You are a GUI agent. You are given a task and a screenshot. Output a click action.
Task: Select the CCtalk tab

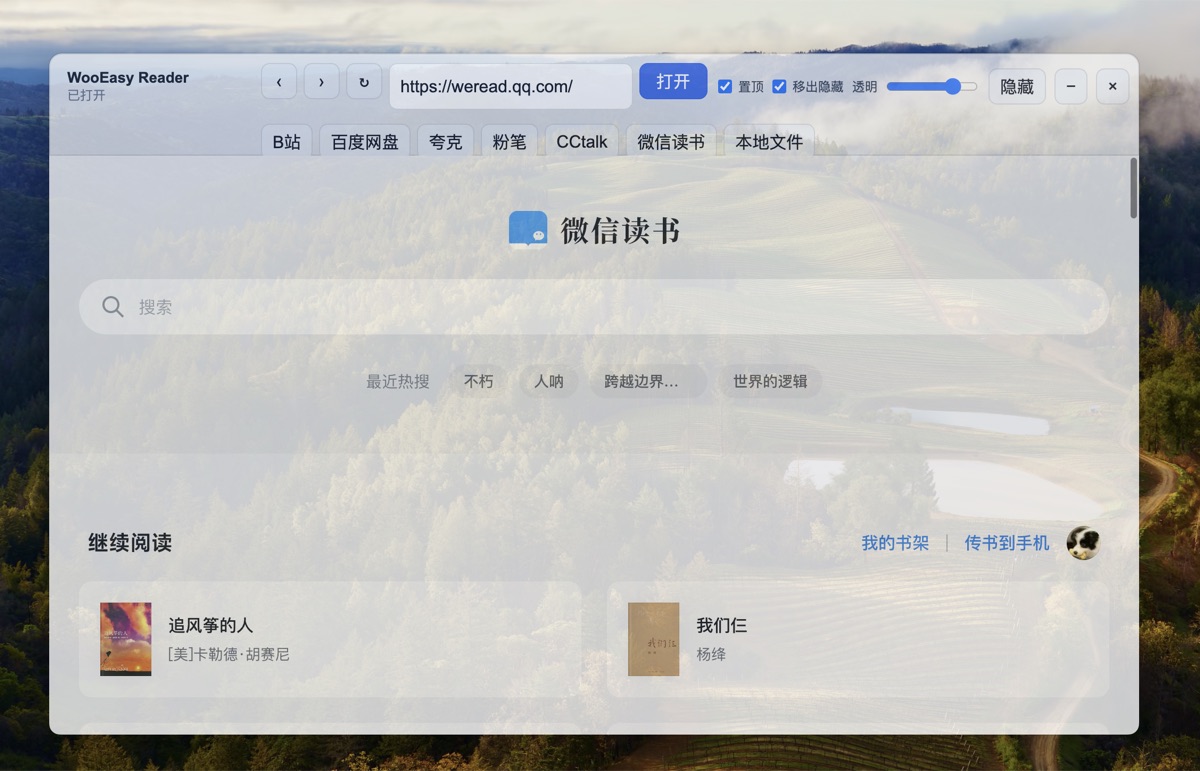point(582,141)
